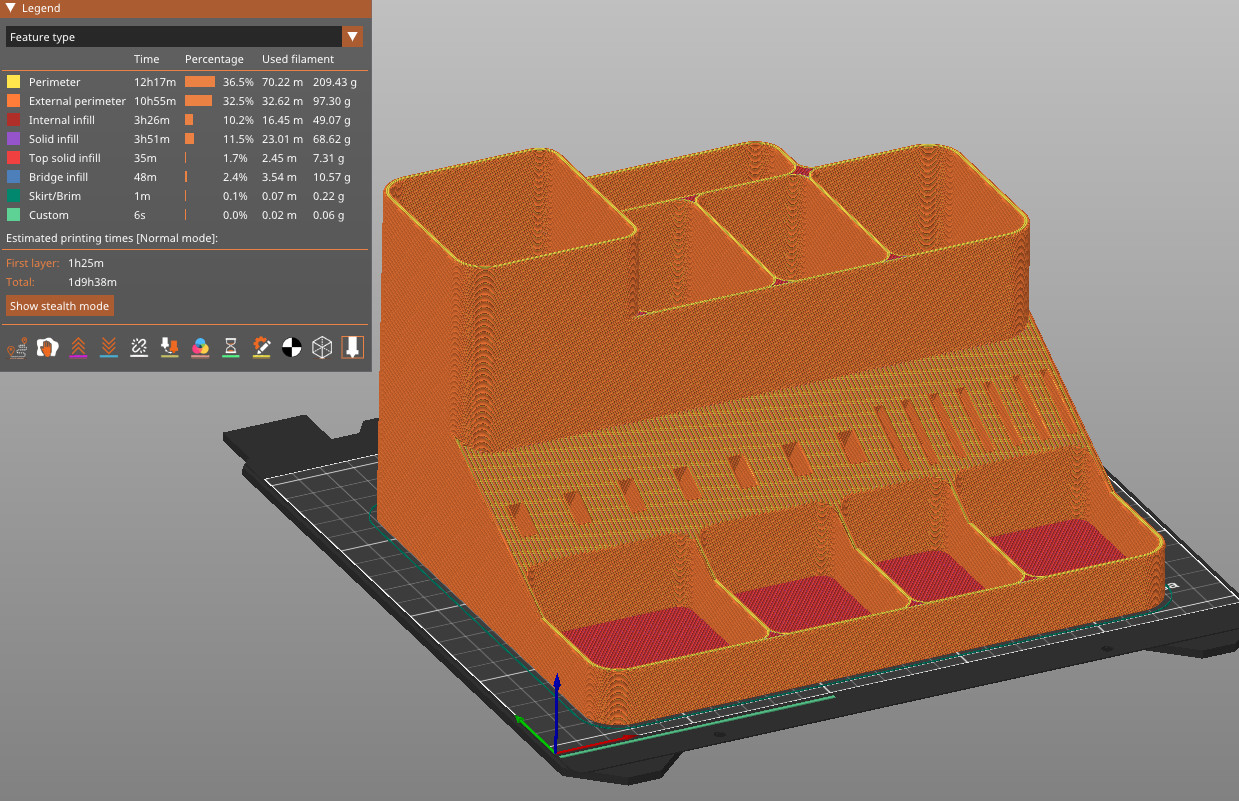1239x801 pixels.
Task: Toggle pause print hourglass markers
Action: (x=230, y=347)
